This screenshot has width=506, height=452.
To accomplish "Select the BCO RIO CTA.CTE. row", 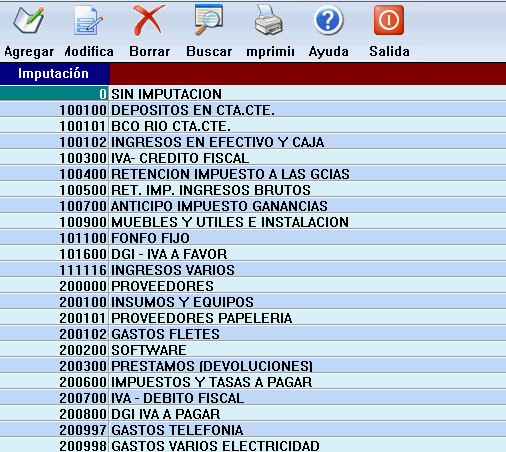I will 253,126.
